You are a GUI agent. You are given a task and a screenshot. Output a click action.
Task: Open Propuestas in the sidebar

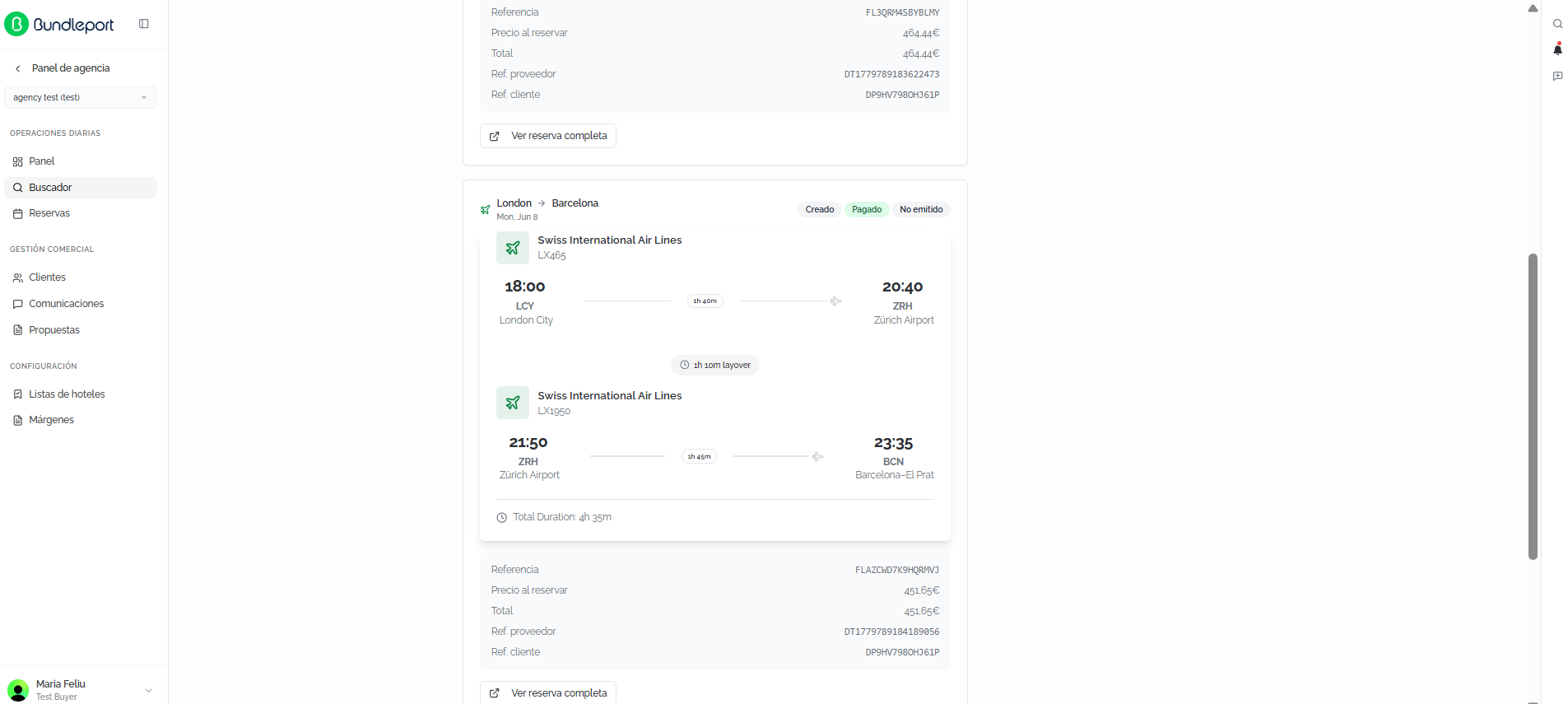point(81,330)
